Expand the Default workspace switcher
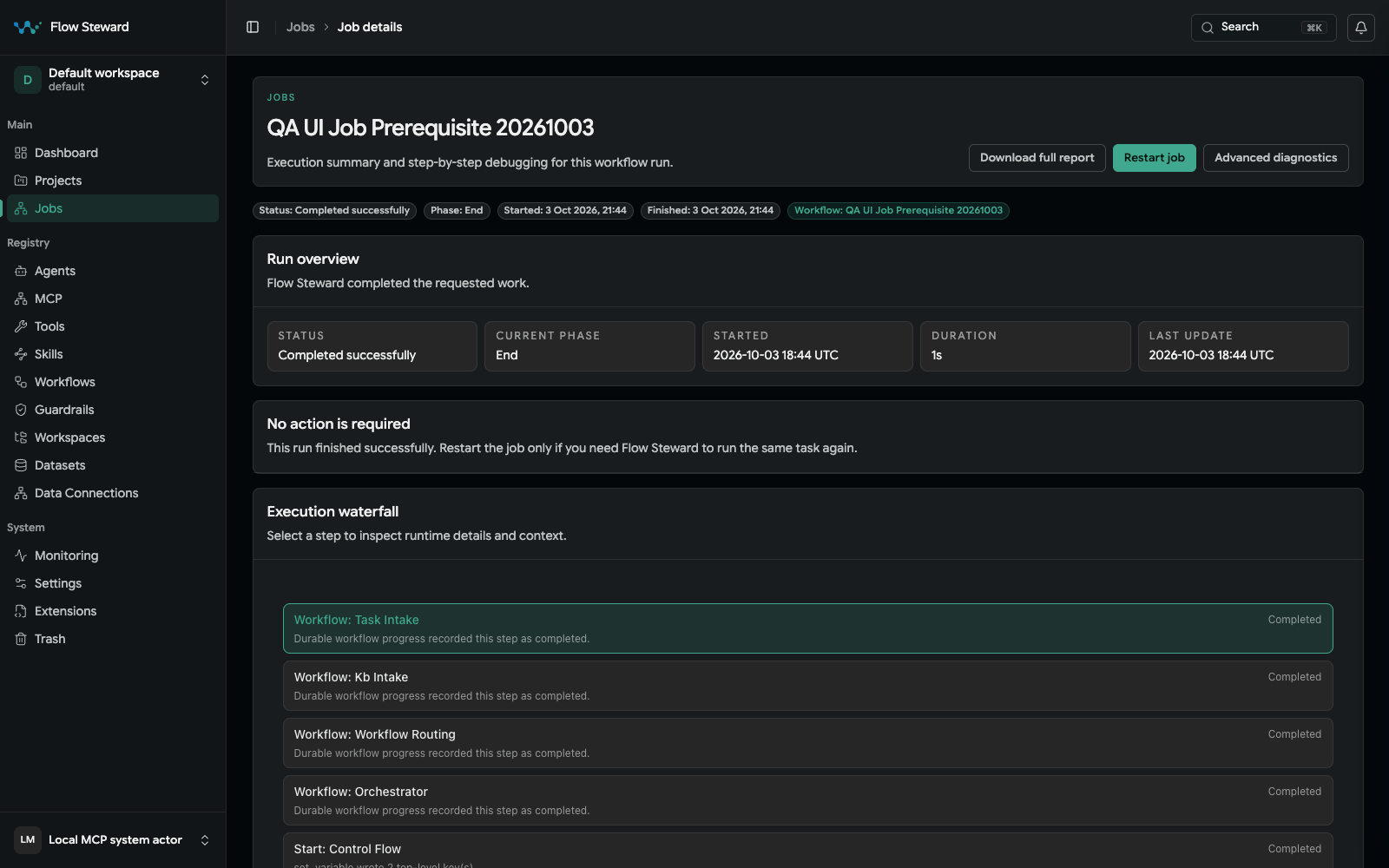The width and height of the screenshot is (1389, 868). click(x=113, y=80)
